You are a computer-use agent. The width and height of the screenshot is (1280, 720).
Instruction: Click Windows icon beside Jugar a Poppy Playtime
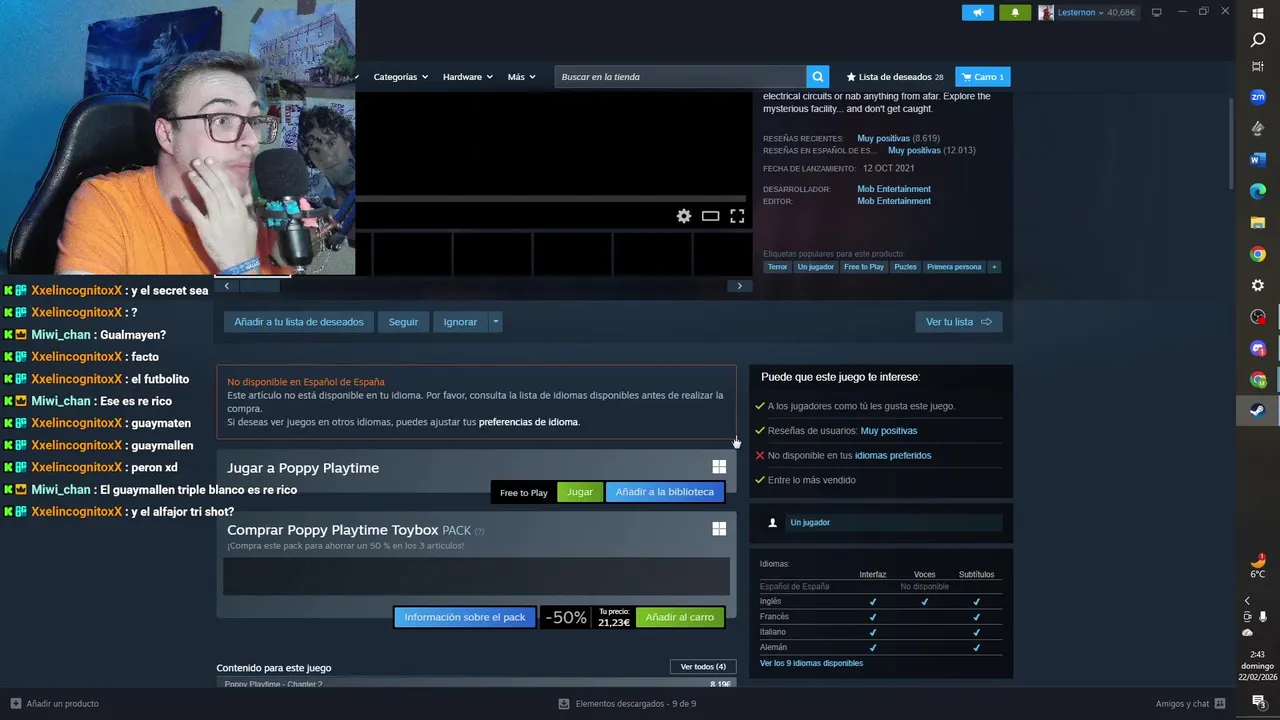pyautogui.click(x=719, y=467)
